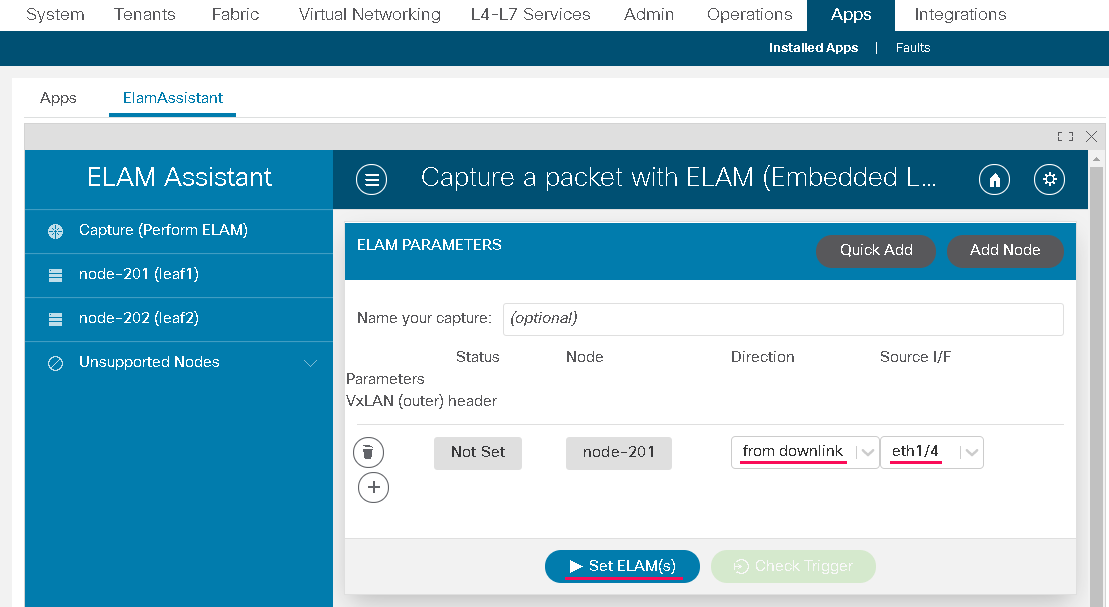The image size is (1109, 607).
Task: Go to Installed Apps submenu
Action: click(813, 47)
